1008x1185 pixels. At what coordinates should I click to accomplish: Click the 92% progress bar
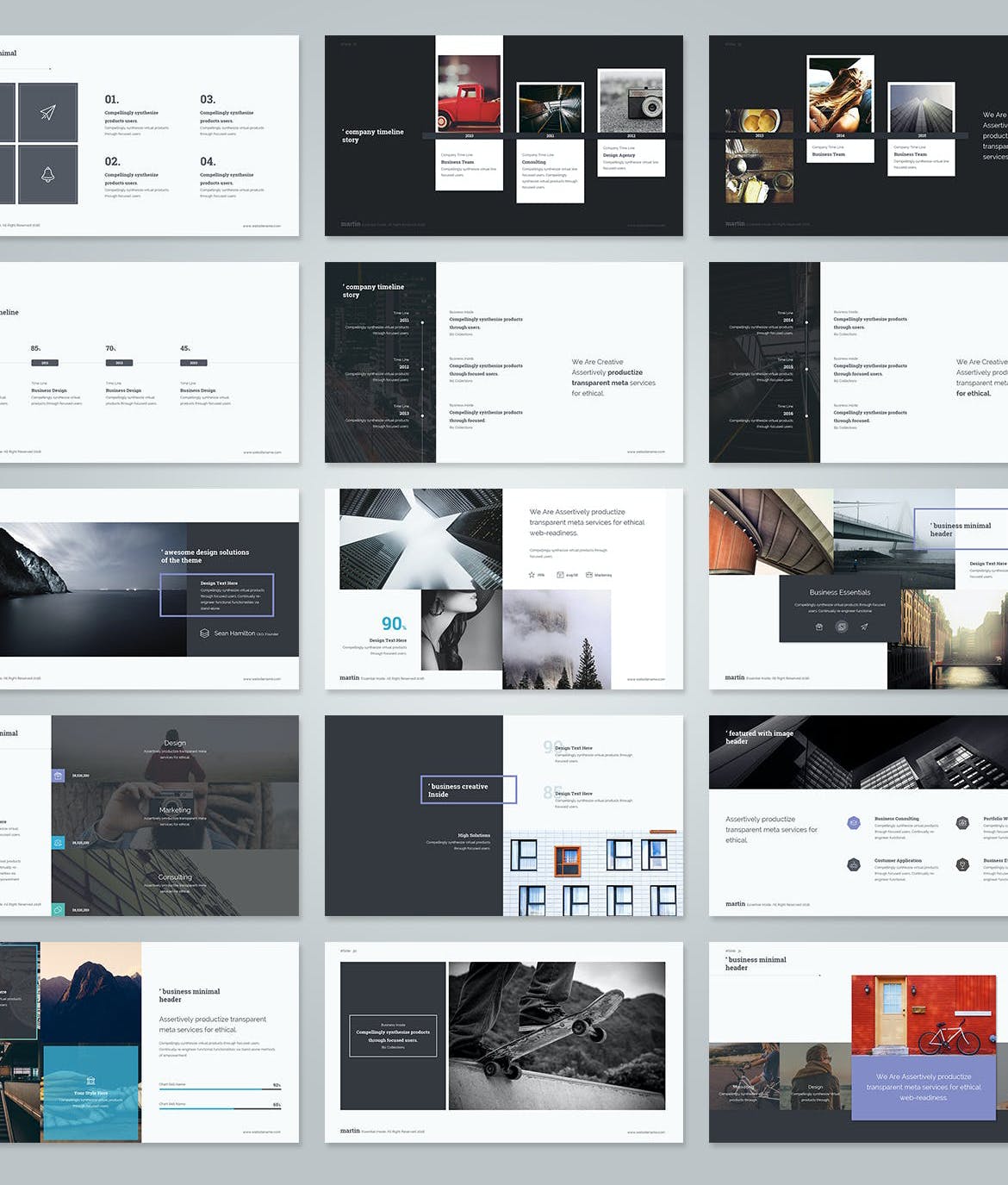[x=220, y=1089]
